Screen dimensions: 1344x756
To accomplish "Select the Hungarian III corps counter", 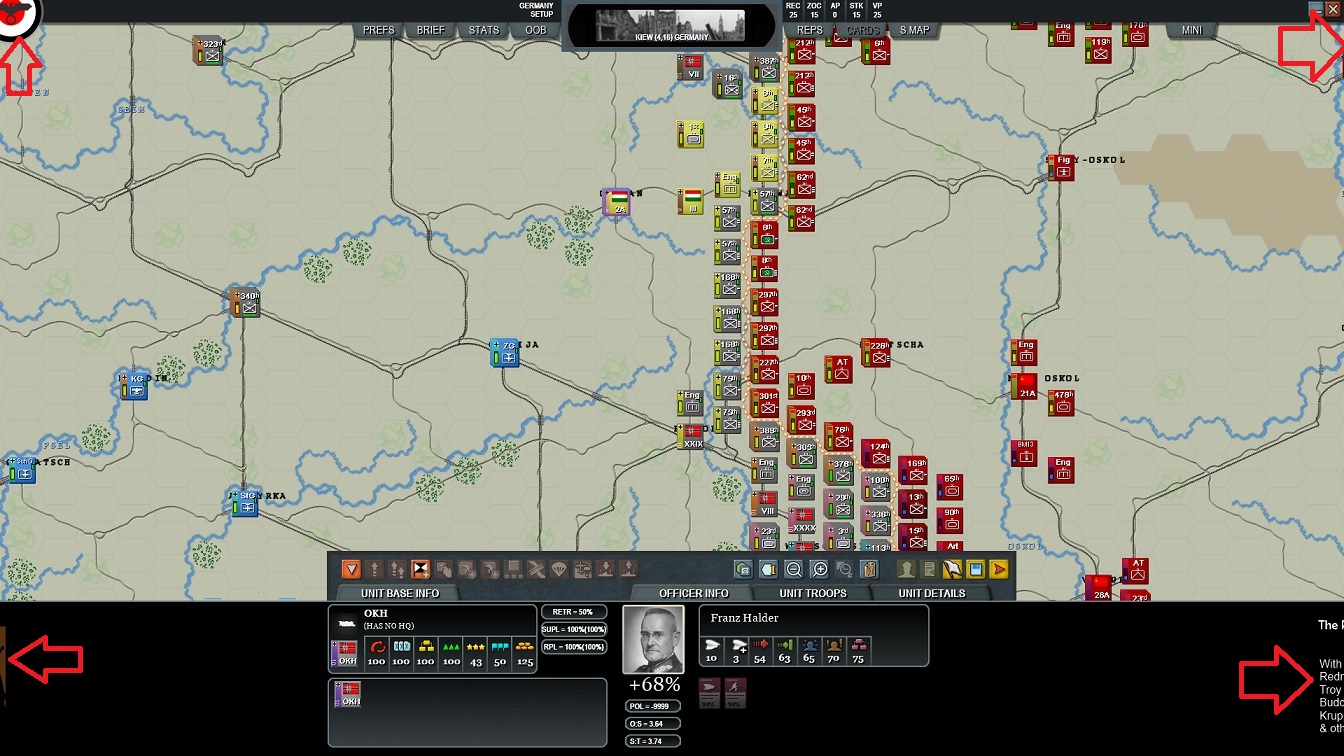I will 690,200.
